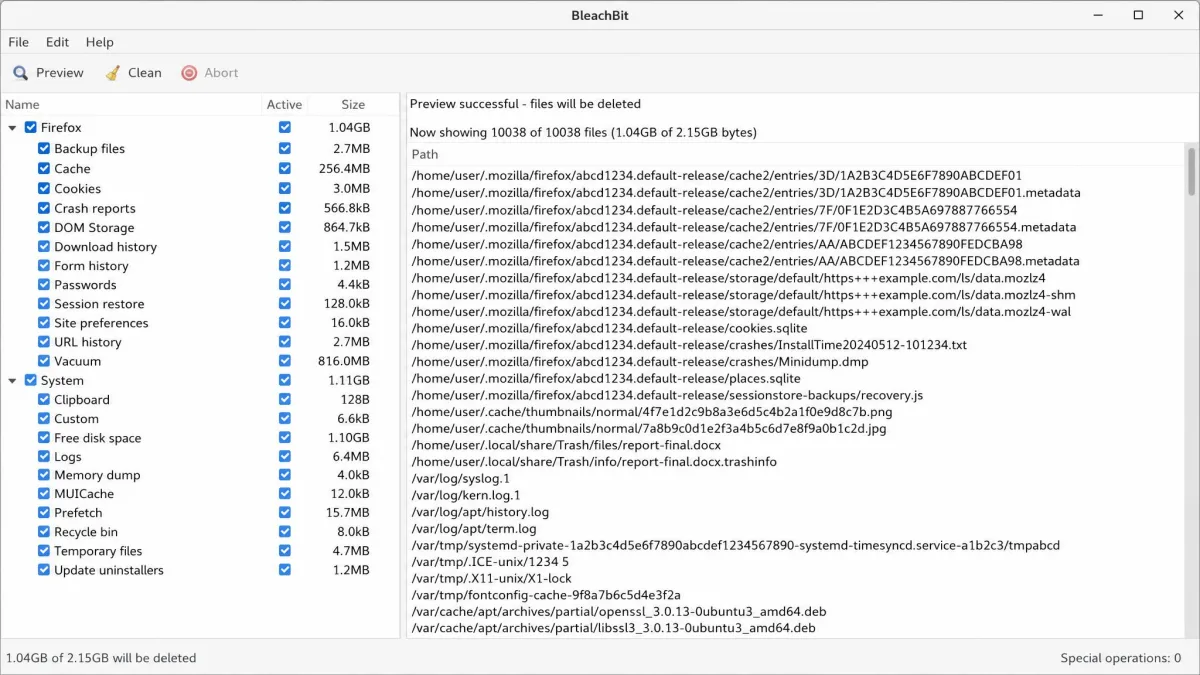Click the 256.4MB size value
This screenshot has width=1200, height=675.
344,169
